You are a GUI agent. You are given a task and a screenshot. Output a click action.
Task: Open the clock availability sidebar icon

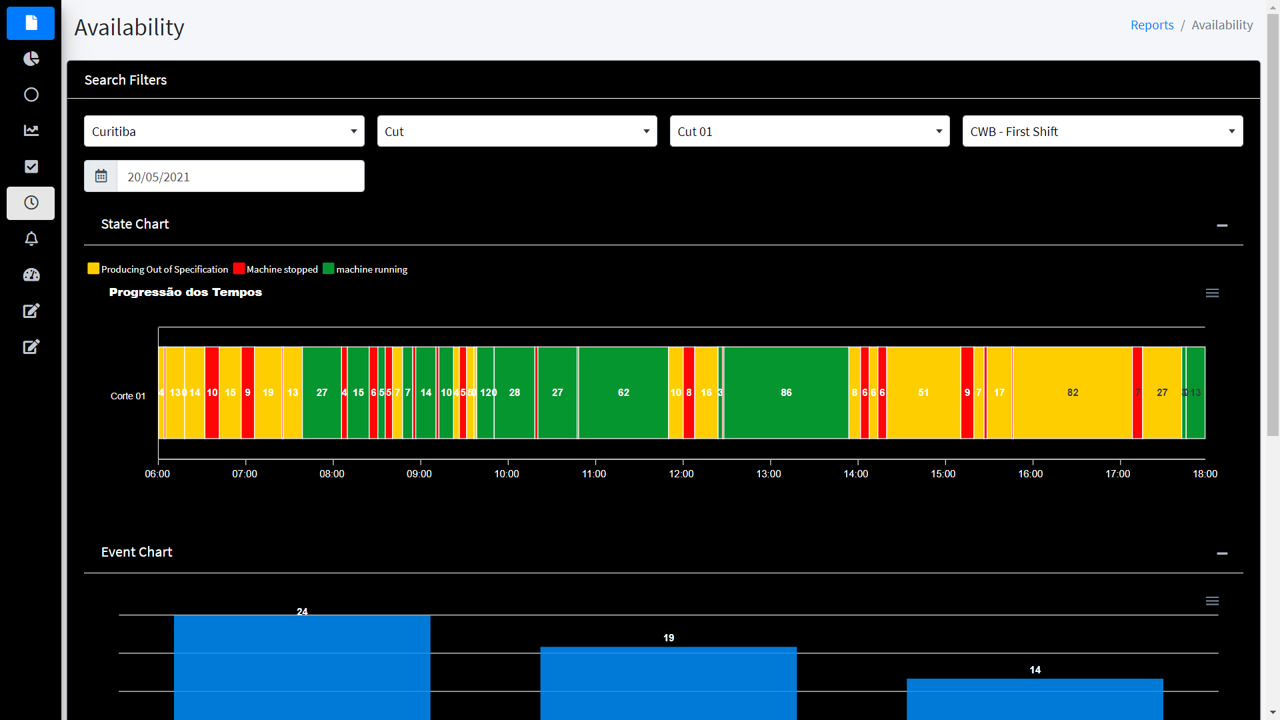coord(31,203)
